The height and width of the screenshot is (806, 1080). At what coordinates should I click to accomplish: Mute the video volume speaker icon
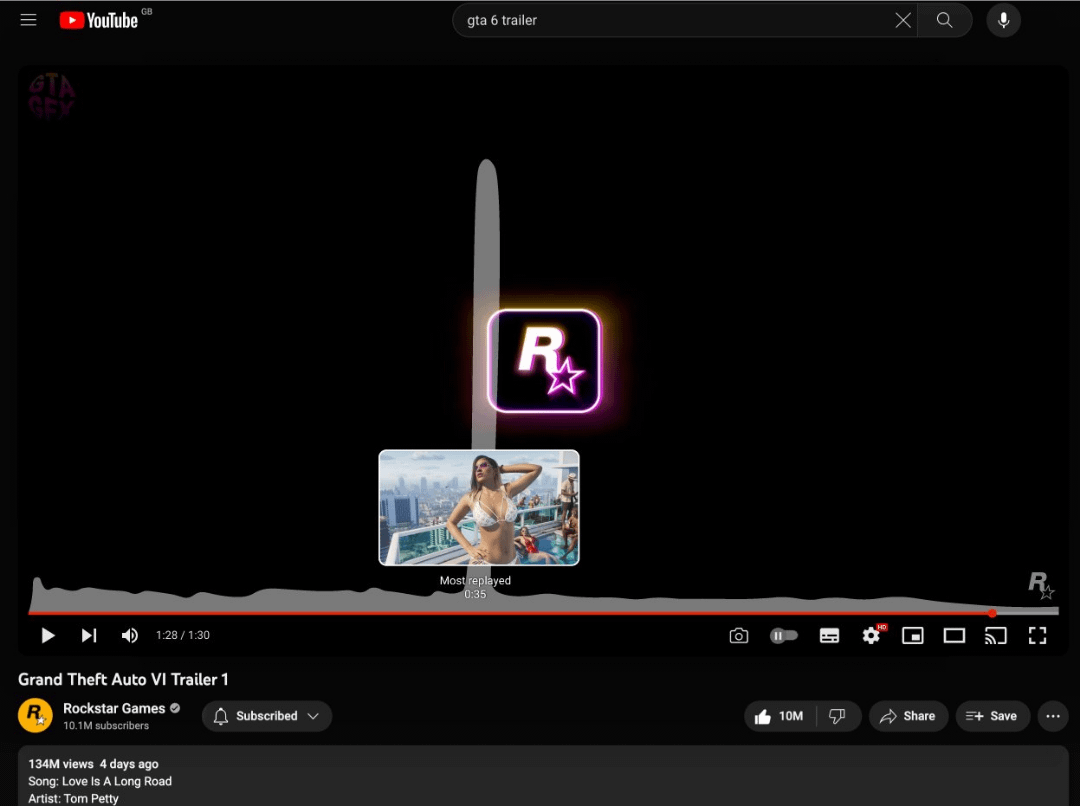pyautogui.click(x=130, y=635)
